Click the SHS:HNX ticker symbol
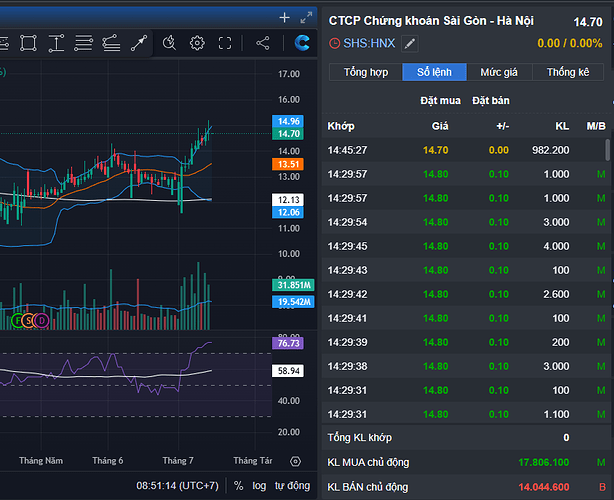Viewport: 614px width, 500px height. click(x=369, y=44)
